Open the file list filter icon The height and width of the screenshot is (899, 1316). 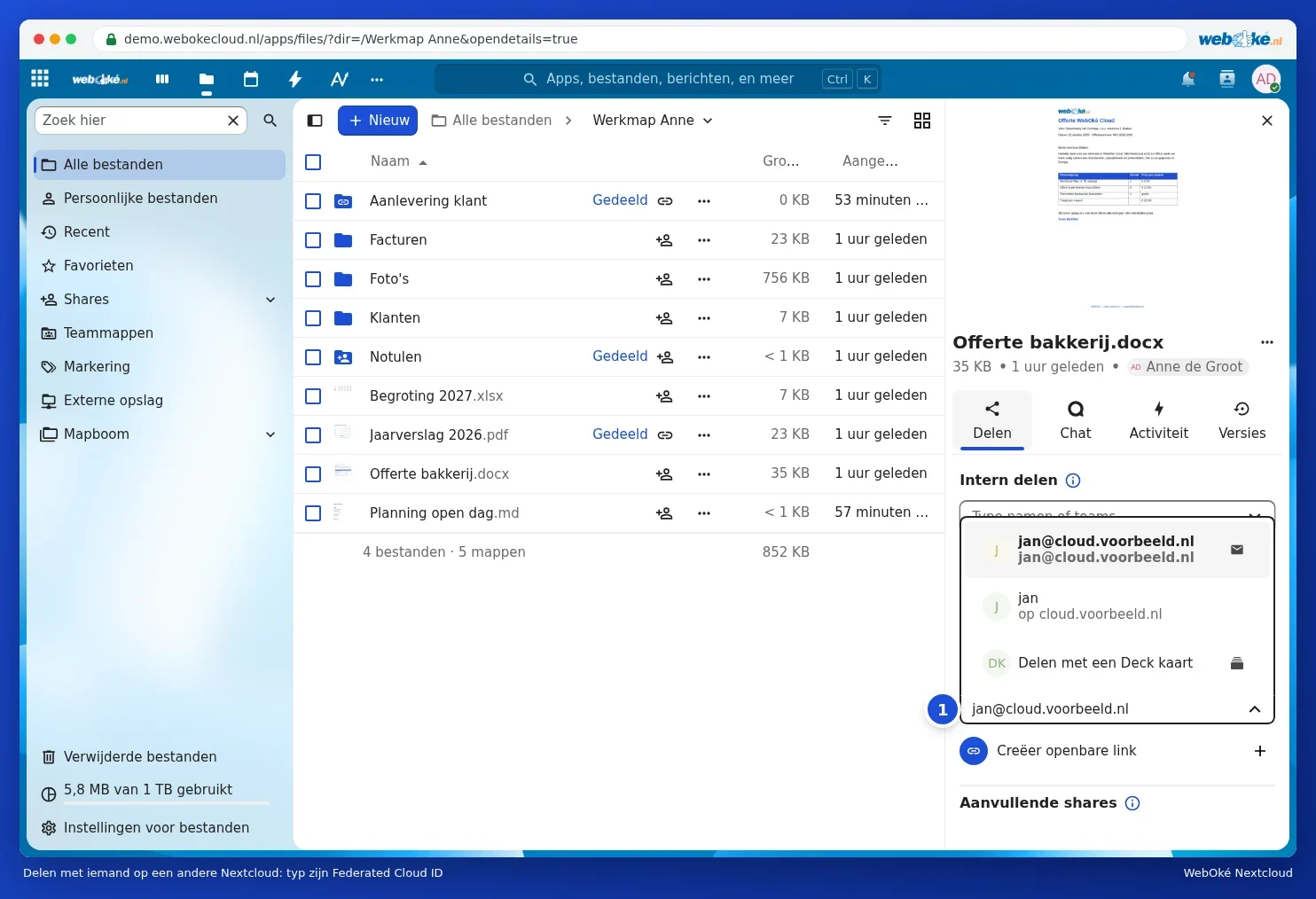tap(885, 121)
